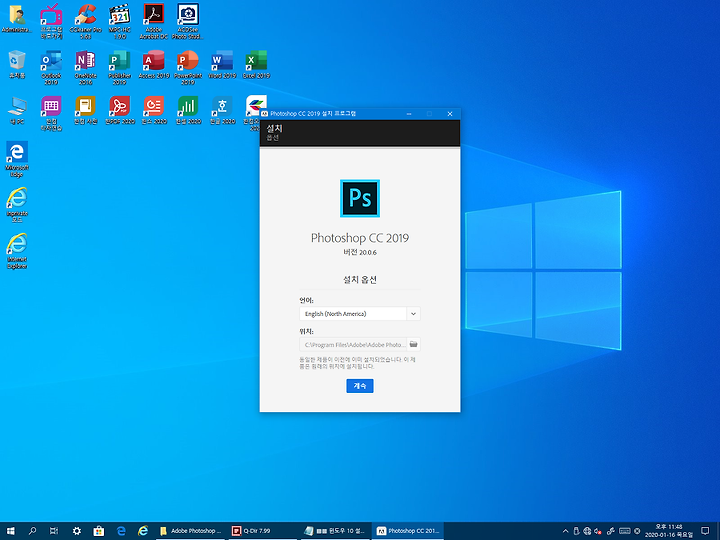Open the Windows Start menu
Viewport: 720px width, 540px height.
pyautogui.click(x=10, y=531)
